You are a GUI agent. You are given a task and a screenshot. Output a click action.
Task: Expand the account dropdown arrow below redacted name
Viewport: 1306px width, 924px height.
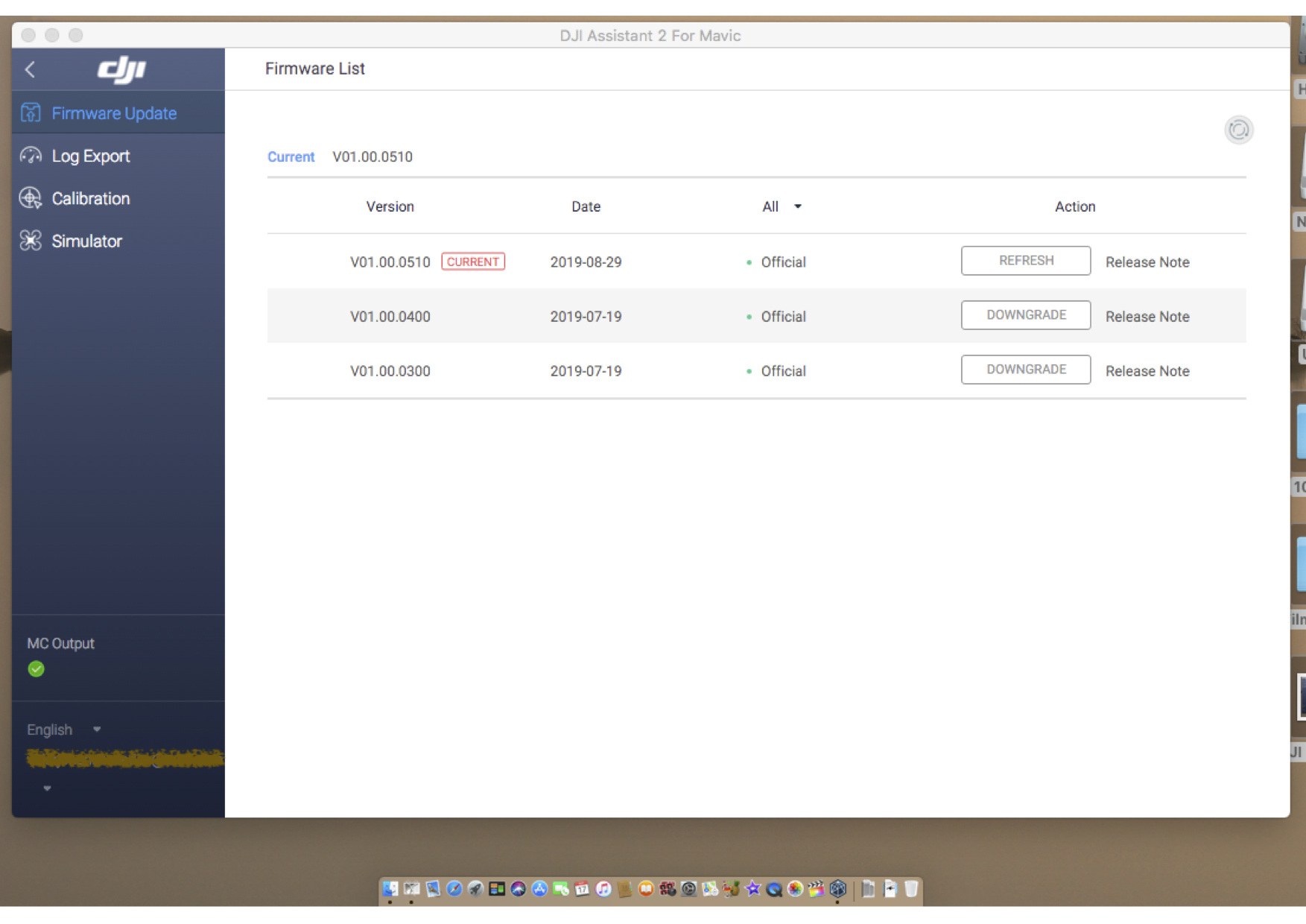(47, 788)
